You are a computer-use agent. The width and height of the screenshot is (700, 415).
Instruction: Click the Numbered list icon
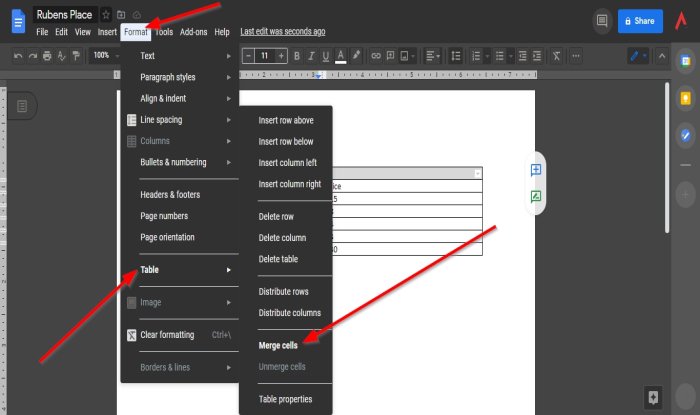click(x=476, y=56)
